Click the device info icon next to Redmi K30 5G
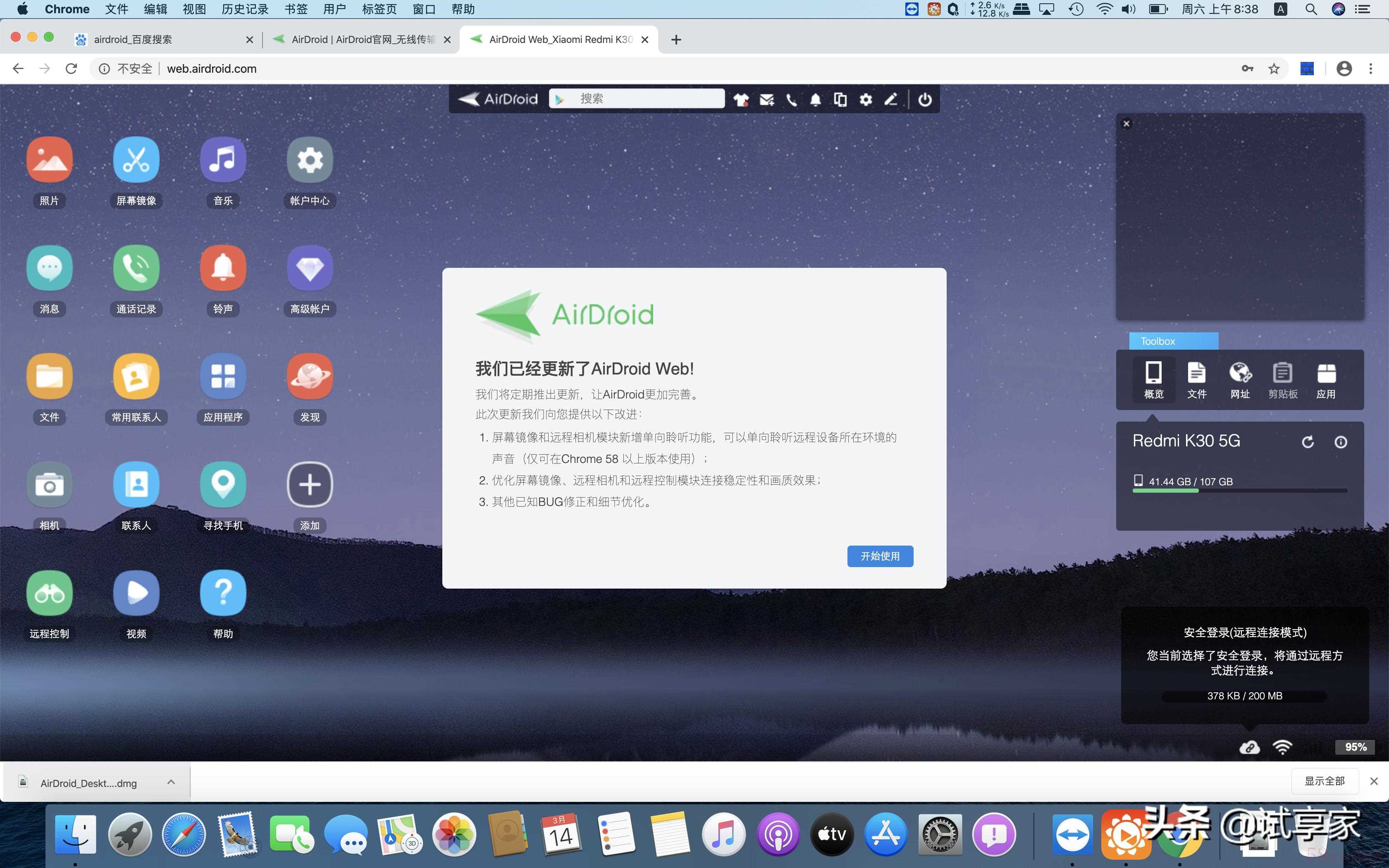 point(1341,441)
